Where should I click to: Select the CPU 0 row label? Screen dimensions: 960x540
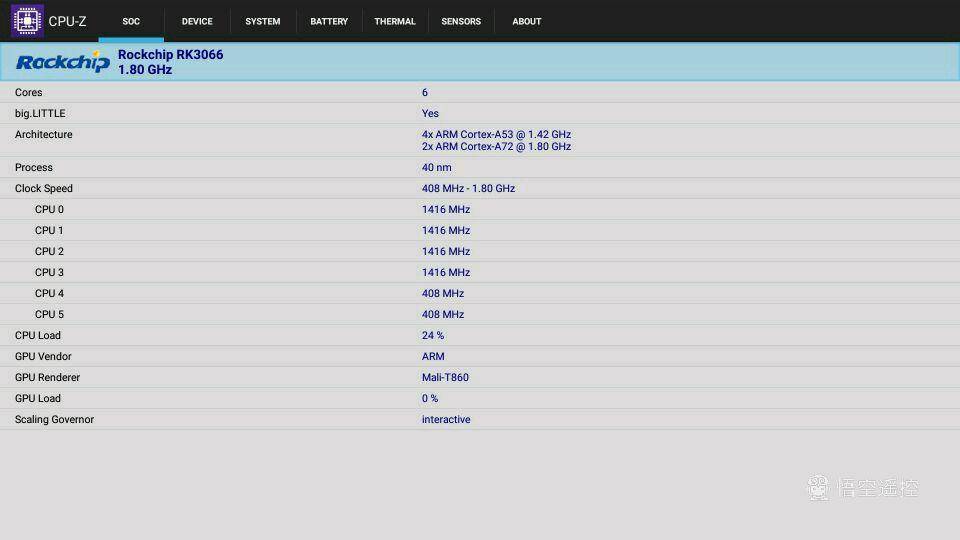click(x=49, y=209)
